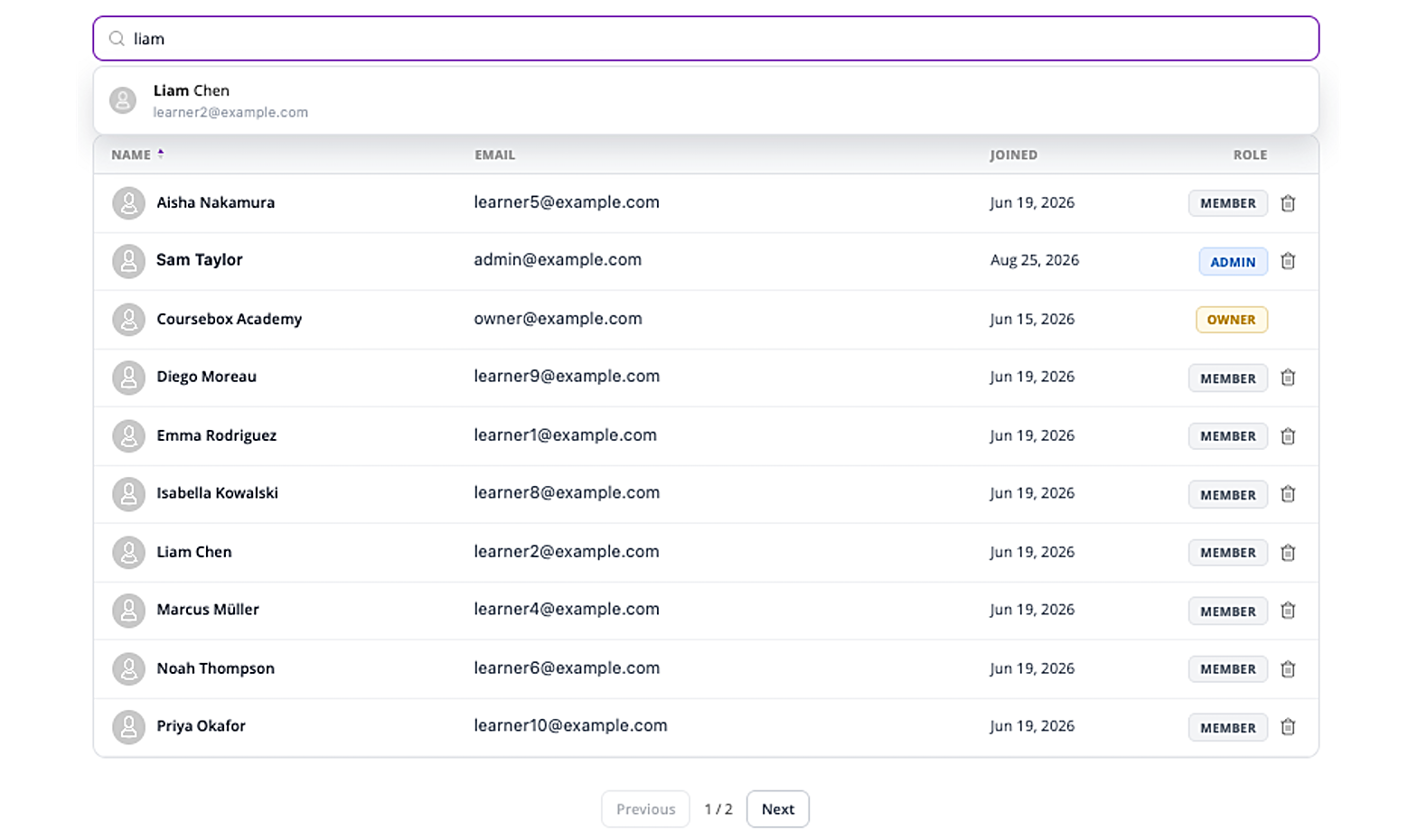Select Liam Chen search suggestion
The image size is (1417, 840).
click(706, 100)
